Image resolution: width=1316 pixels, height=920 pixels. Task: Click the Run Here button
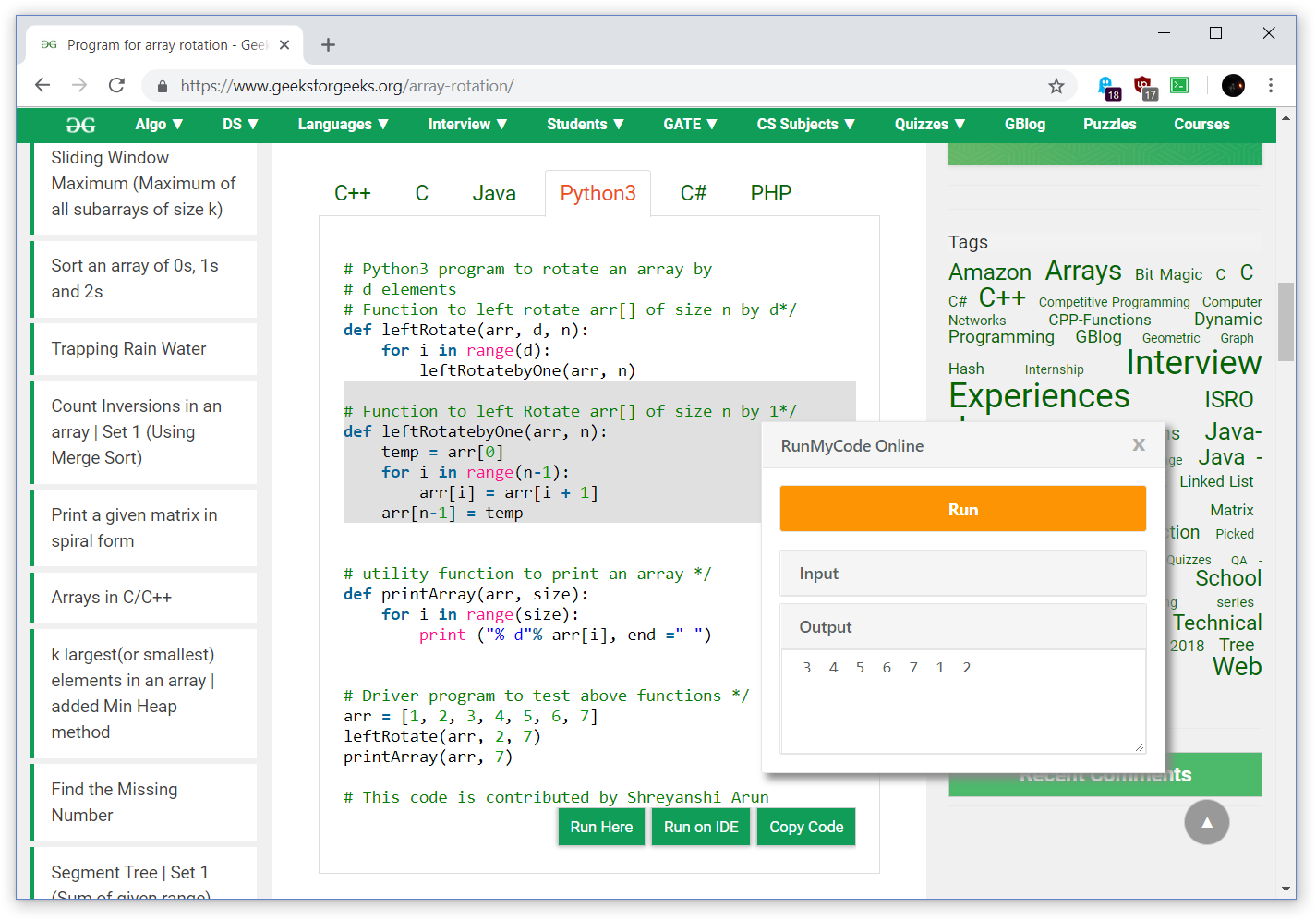pyautogui.click(x=601, y=827)
